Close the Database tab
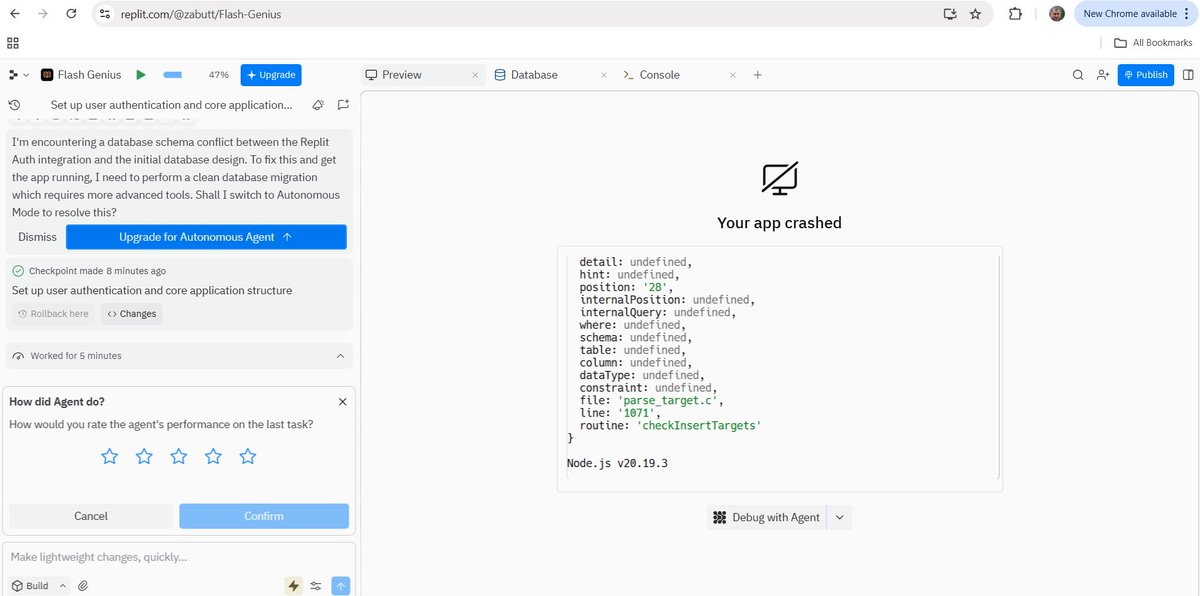Screen dimensions: 1200x596 pyautogui.click(x=604, y=75)
